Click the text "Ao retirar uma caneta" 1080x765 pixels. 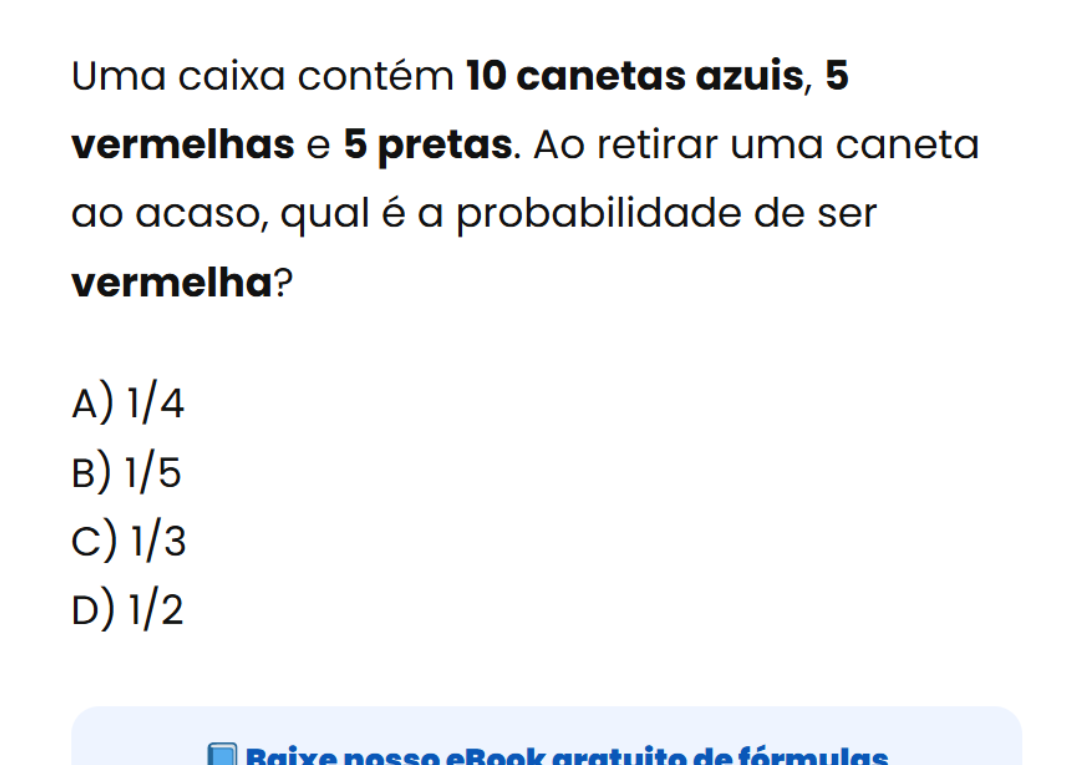(x=756, y=146)
